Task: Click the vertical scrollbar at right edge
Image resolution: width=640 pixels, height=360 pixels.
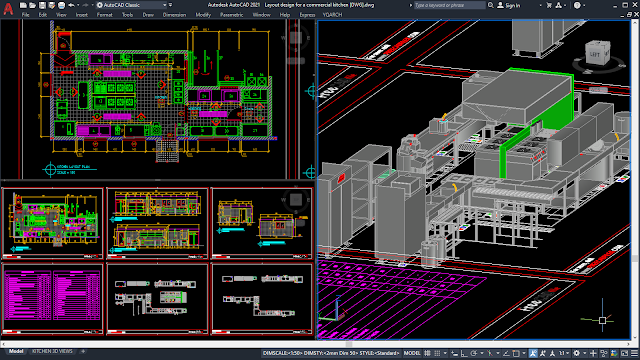Action: click(635, 180)
